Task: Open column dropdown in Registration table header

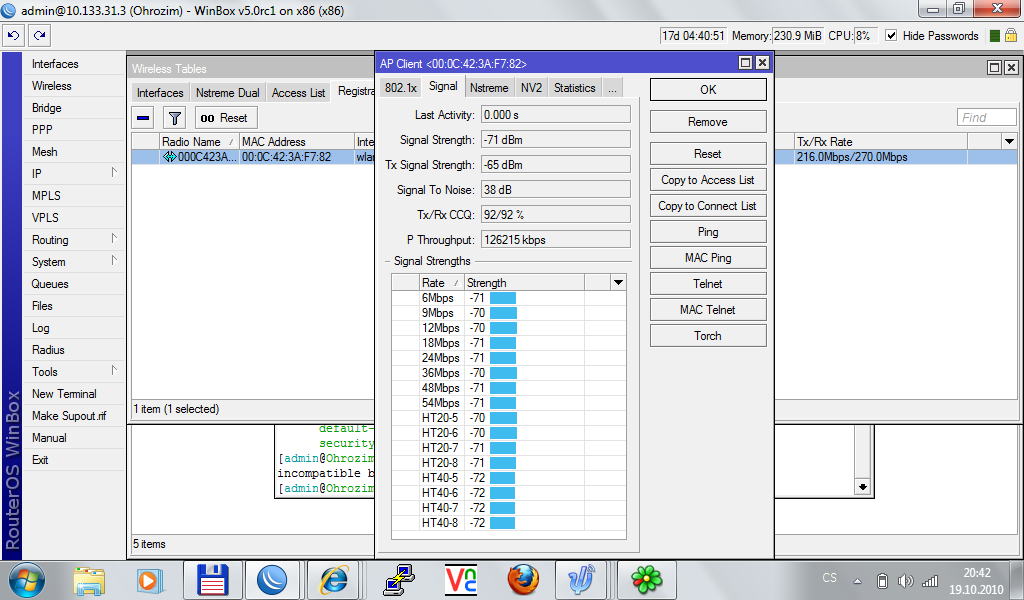Action: [1009, 142]
